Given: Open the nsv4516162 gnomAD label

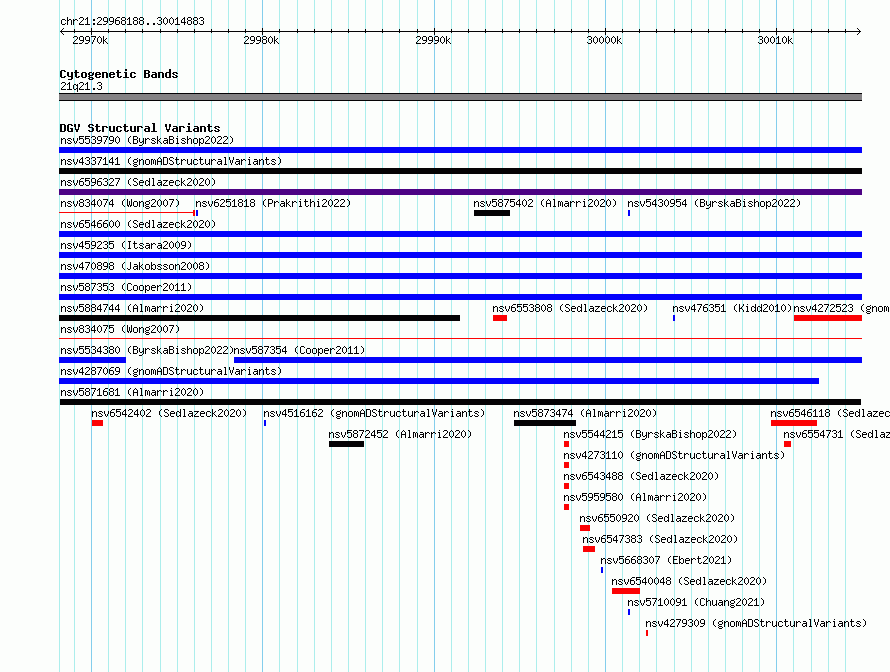Looking at the screenshot, I should click(374, 413).
